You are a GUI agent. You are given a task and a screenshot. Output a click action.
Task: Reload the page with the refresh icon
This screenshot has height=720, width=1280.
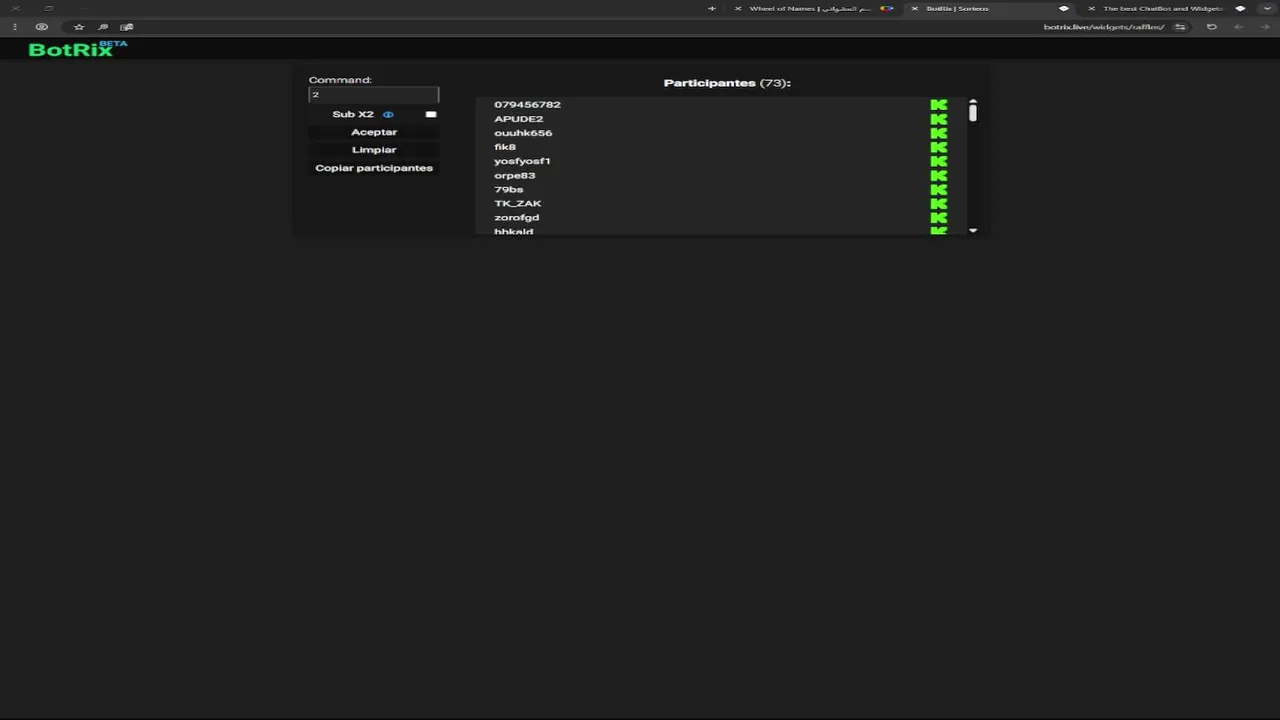coord(1211,27)
